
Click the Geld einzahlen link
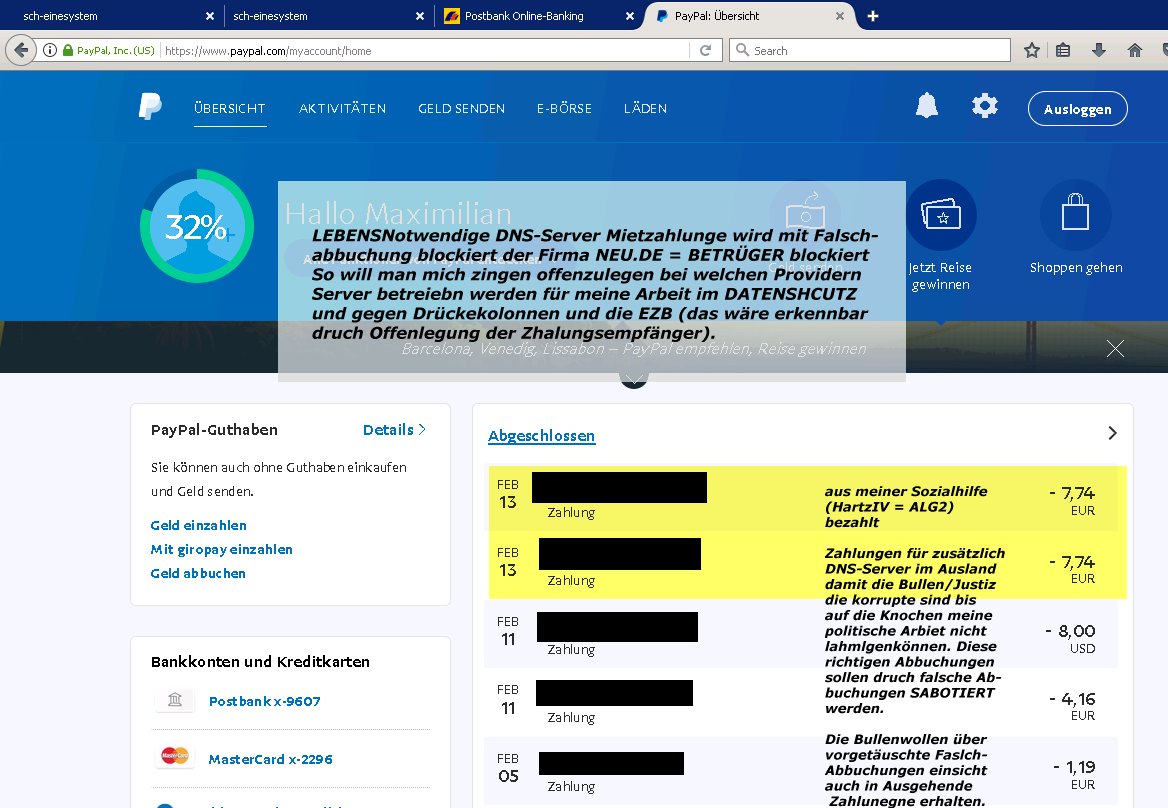coord(198,525)
